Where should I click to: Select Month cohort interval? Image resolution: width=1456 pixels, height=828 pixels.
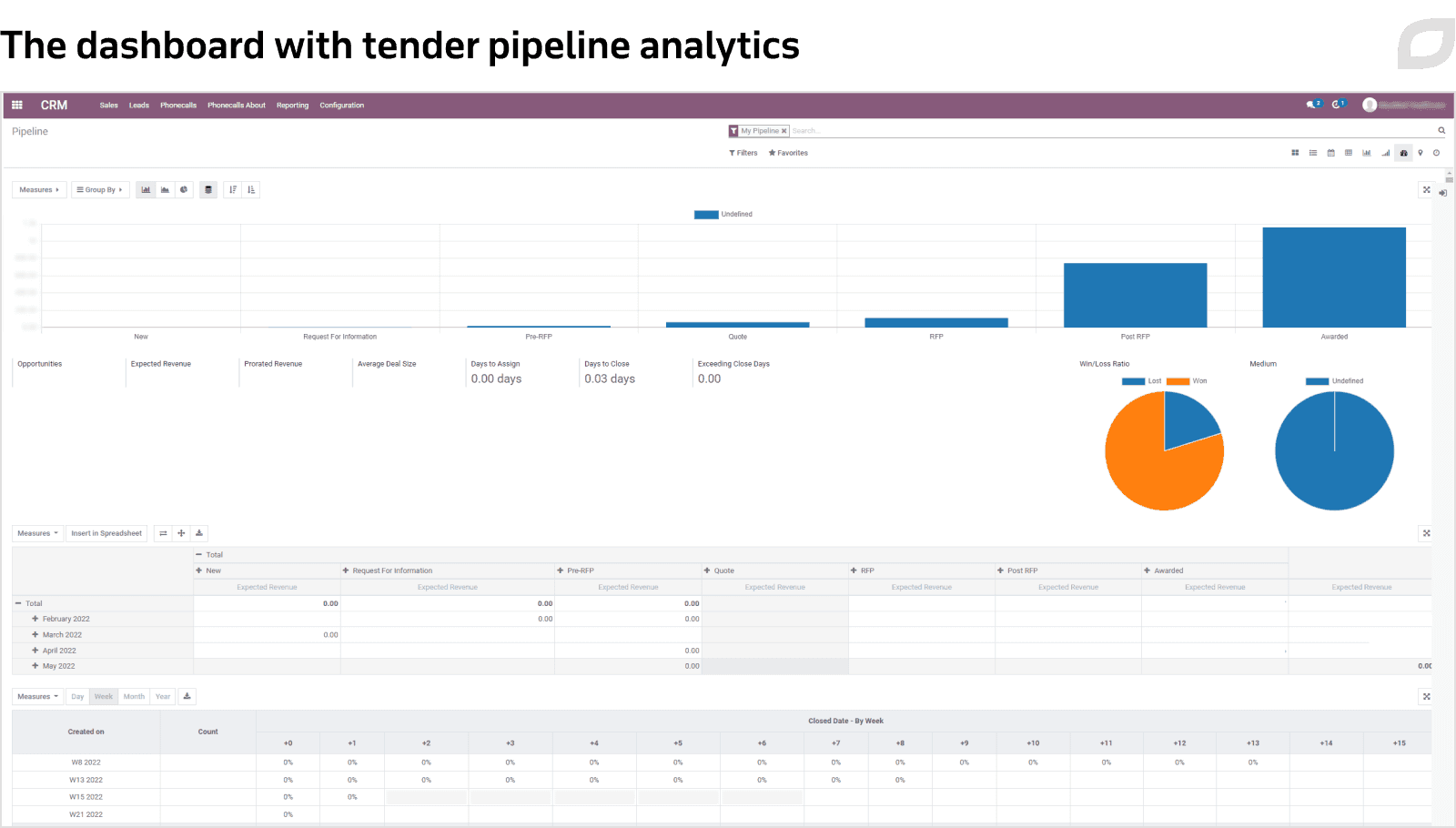pyautogui.click(x=134, y=697)
